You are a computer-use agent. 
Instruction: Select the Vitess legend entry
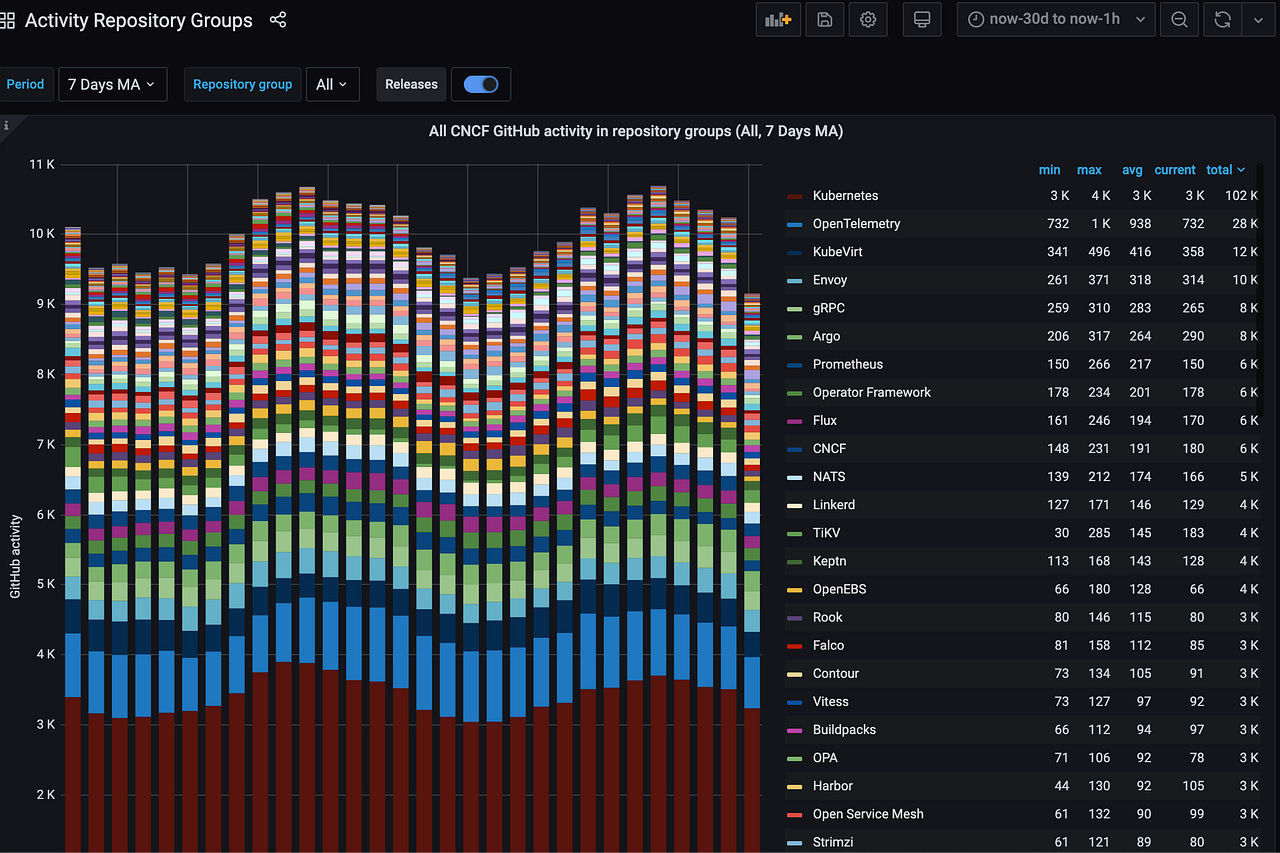[831, 701]
